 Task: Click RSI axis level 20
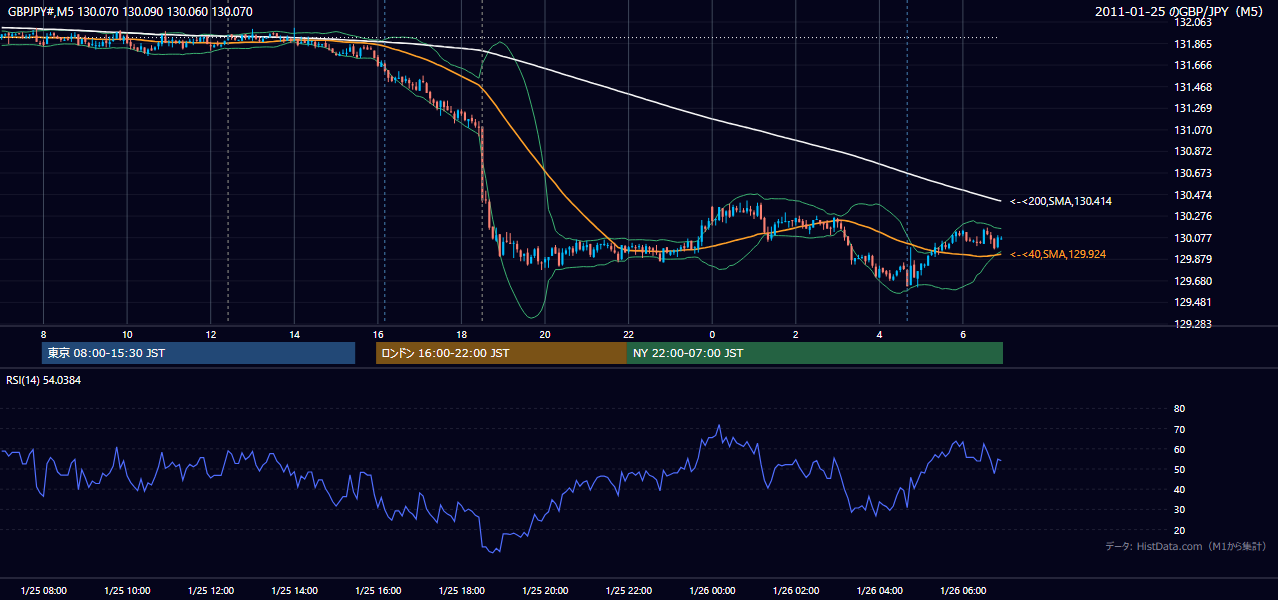click(x=1179, y=530)
